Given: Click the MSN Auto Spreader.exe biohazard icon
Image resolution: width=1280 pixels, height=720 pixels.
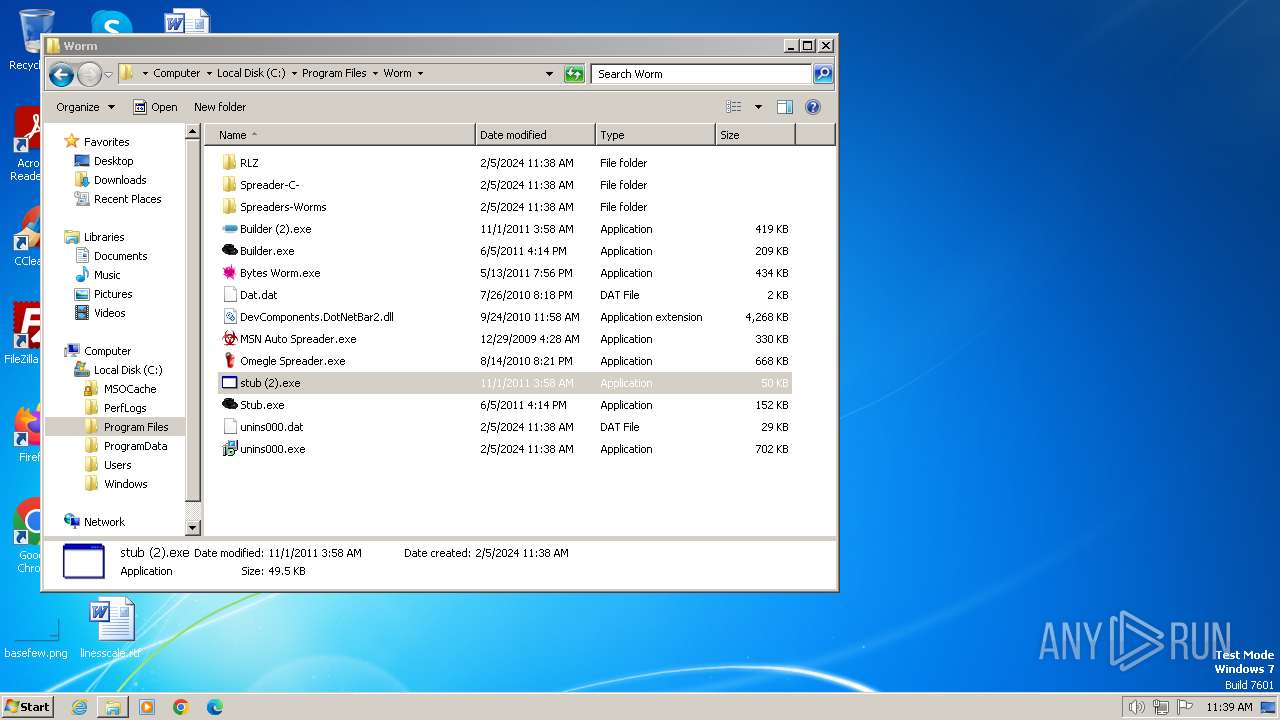Looking at the screenshot, I should tap(229, 339).
